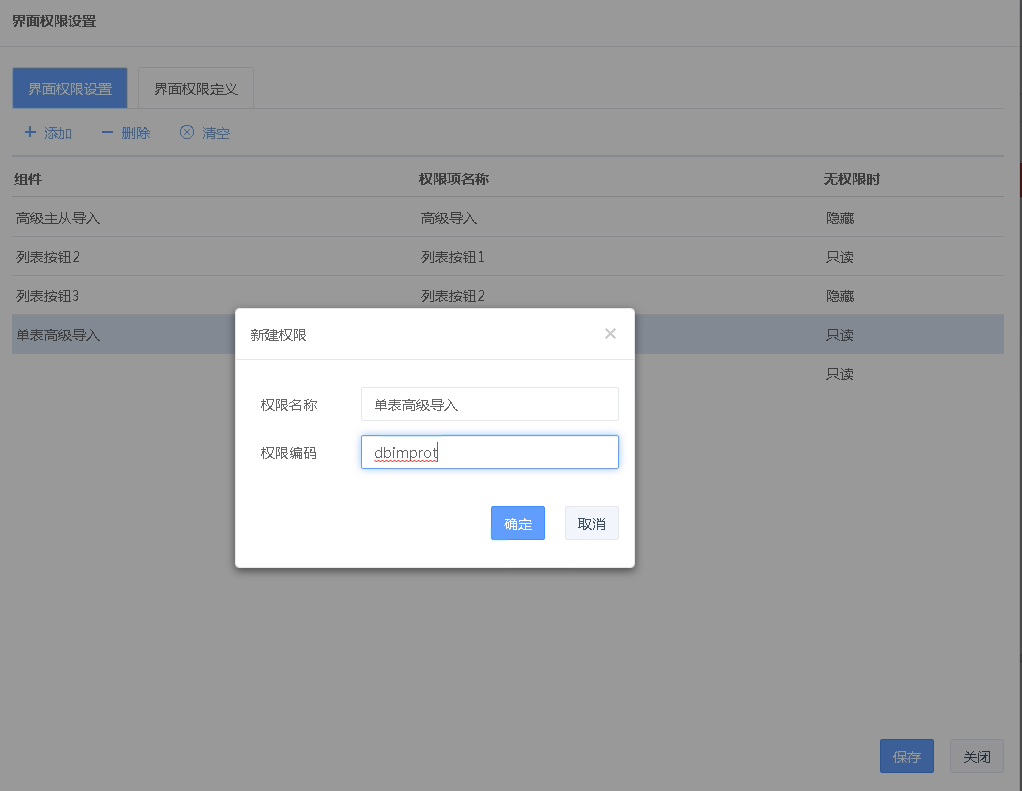Screen dimensions: 1022x791
Task: Close the 新建权限 dialog with X
Action: [610, 334]
